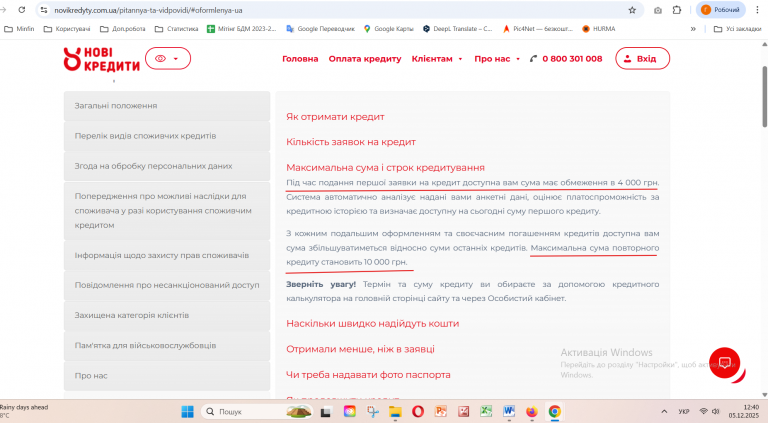Open the Доп.робота bookmark folder
This screenshot has height=423, width=768.
(123, 29)
